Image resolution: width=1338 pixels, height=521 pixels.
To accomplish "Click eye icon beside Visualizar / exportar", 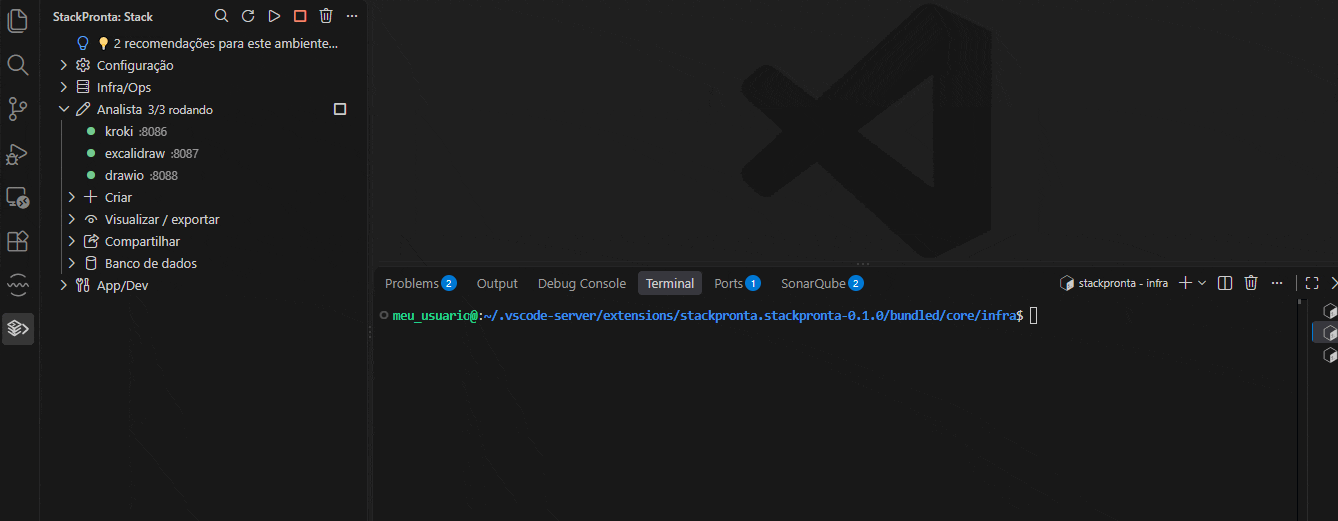I will coord(91,219).
